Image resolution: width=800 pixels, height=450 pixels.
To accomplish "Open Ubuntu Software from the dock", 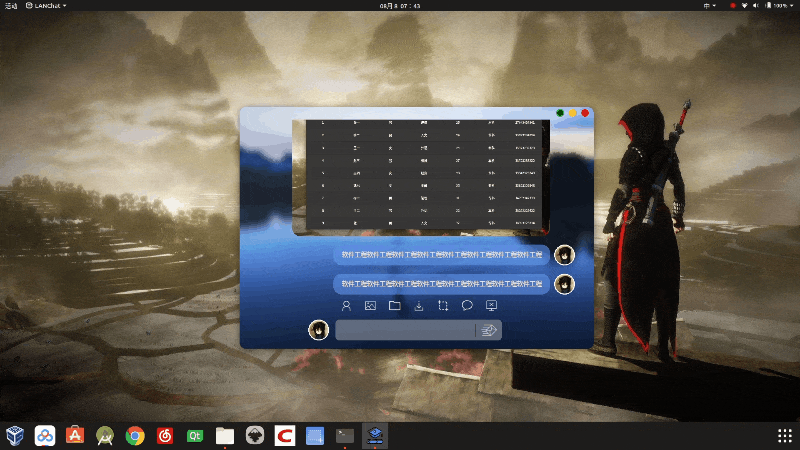I will tap(75, 436).
